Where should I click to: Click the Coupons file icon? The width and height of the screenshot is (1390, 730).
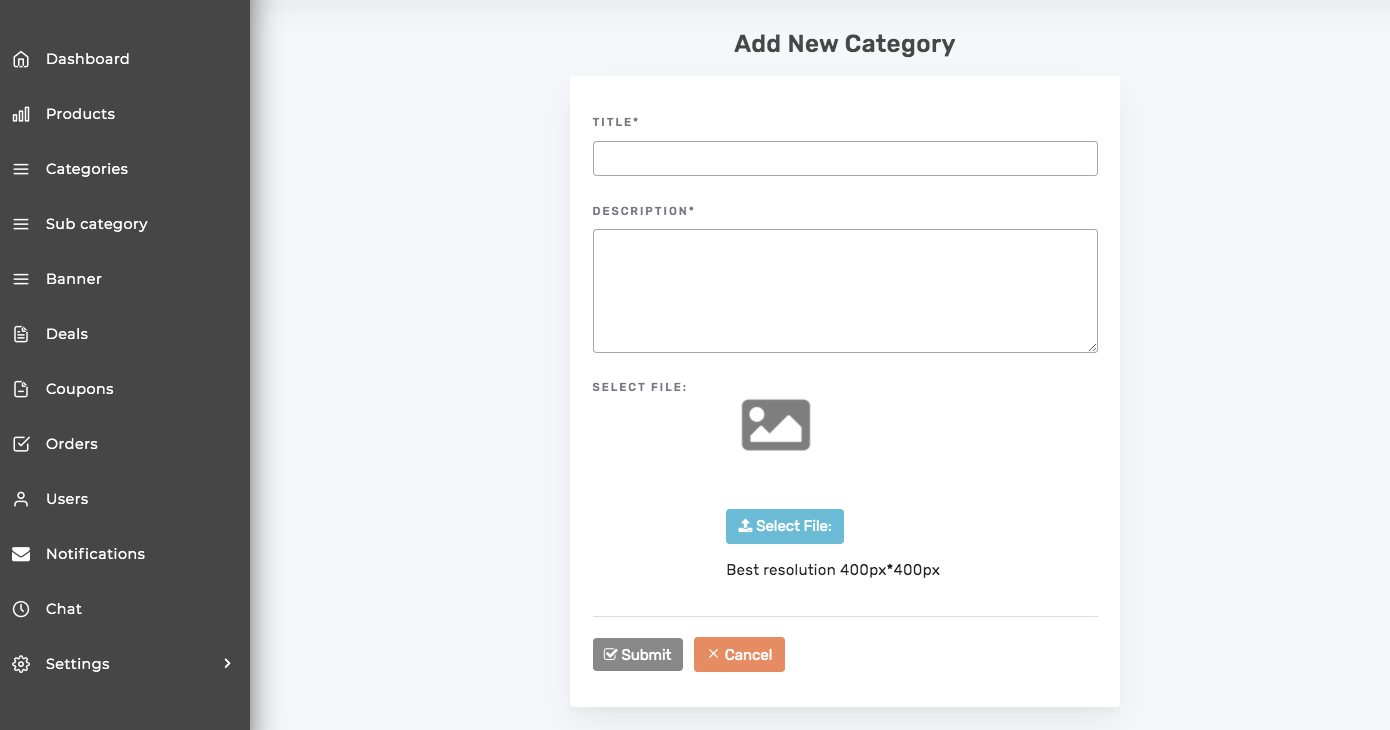21,389
